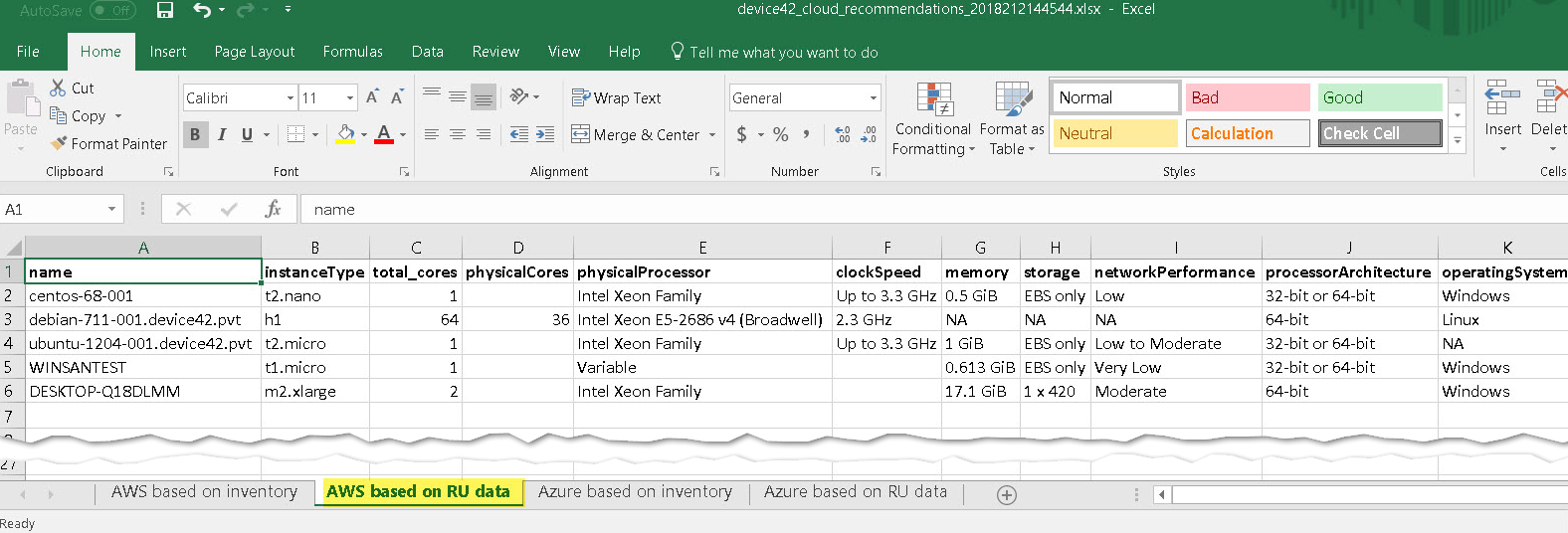Apply the yellow Fill Color

click(x=345, y=134)
